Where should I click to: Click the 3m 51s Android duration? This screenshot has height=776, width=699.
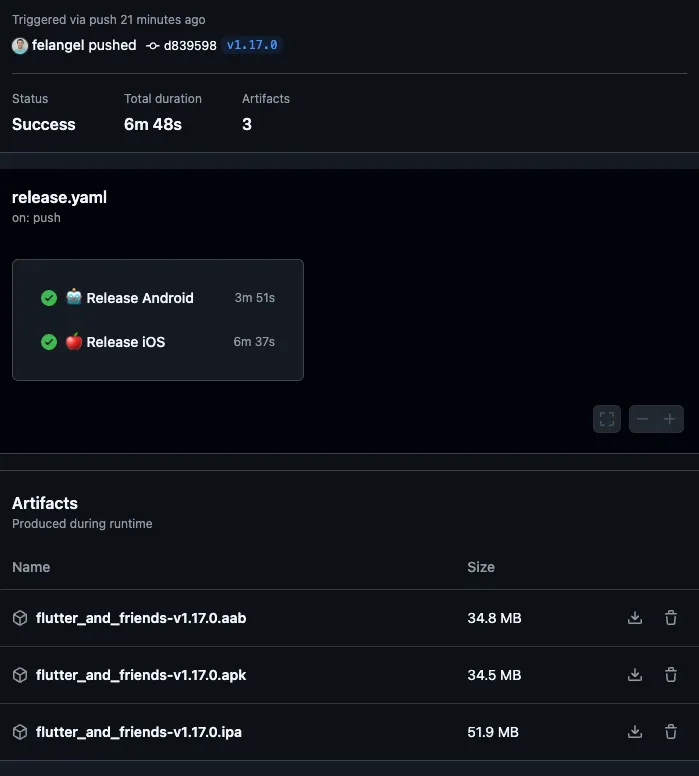254,298
